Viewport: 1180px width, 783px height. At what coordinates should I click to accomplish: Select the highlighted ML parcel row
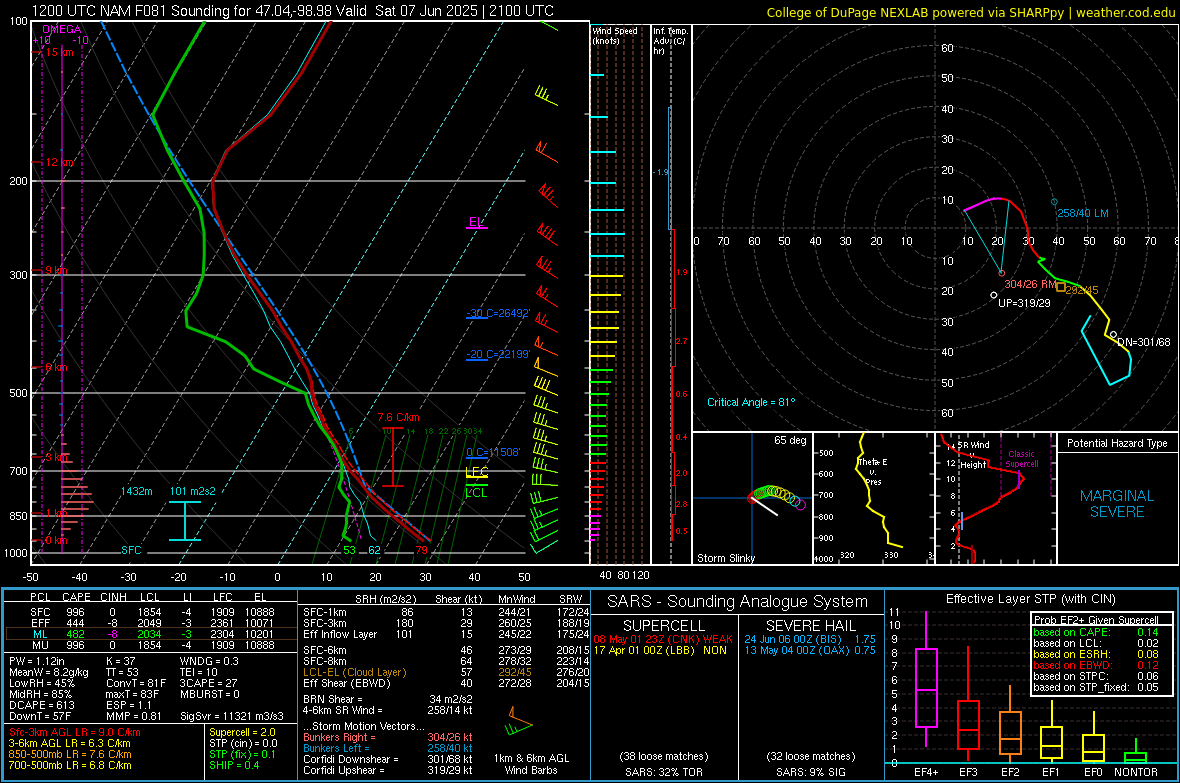151,634
